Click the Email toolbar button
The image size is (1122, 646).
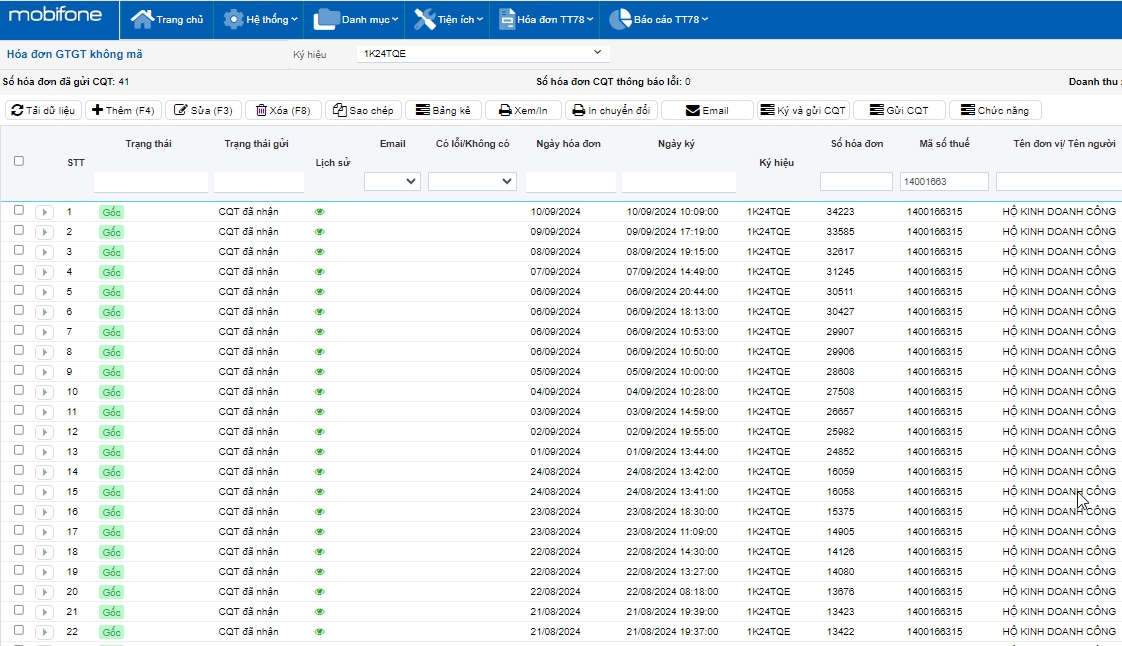(705, 110)
